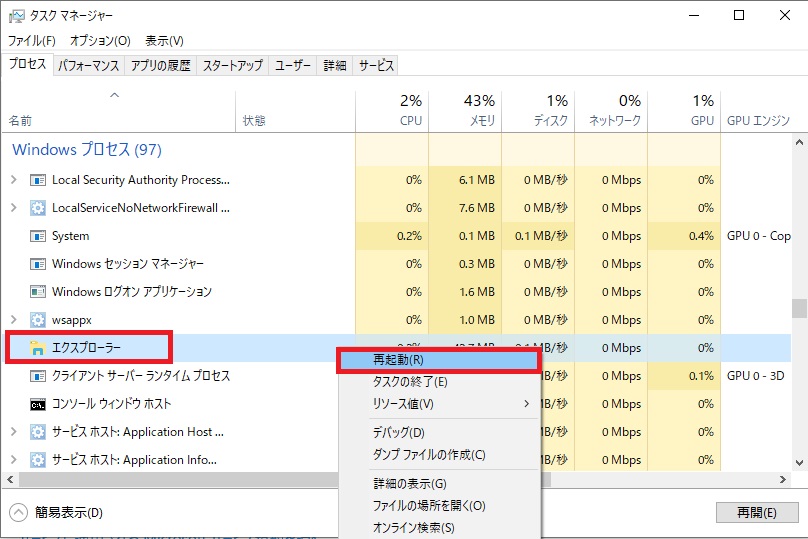Select the Windows プロセス (97) group heading
This screenshot has width=808, height=539.
(87, 149)
